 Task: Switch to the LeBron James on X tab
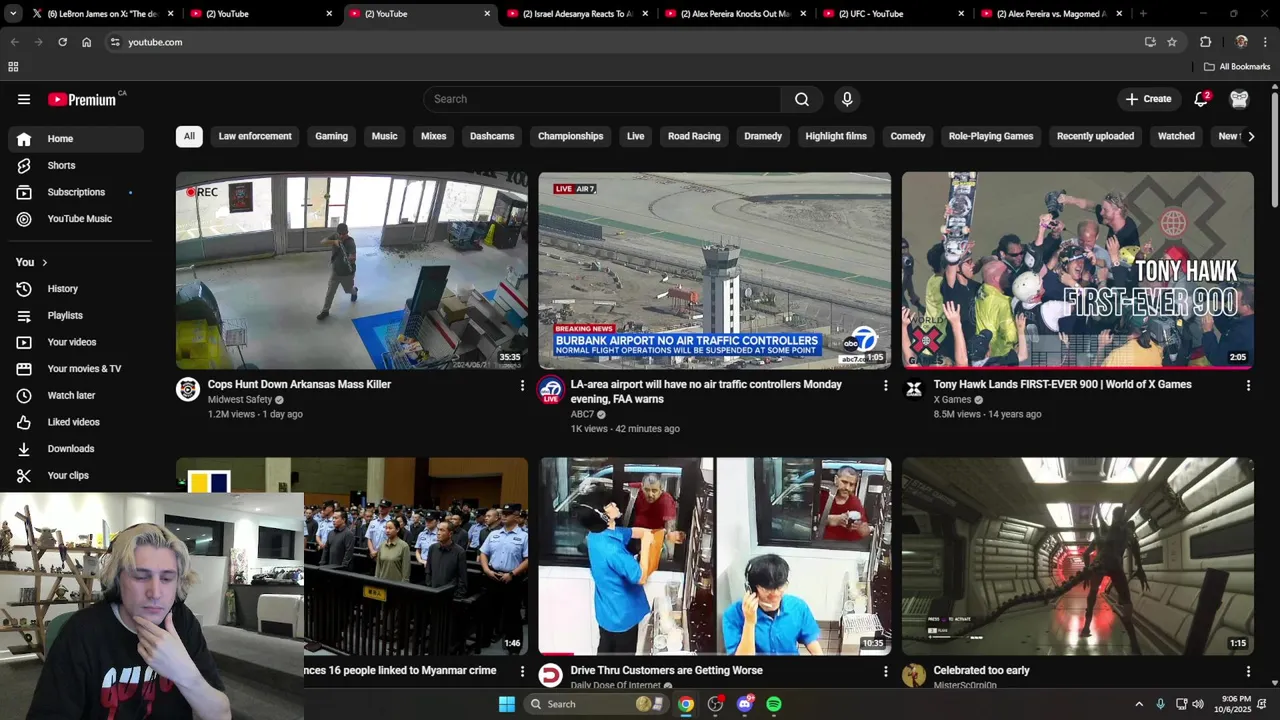point(103,14)
